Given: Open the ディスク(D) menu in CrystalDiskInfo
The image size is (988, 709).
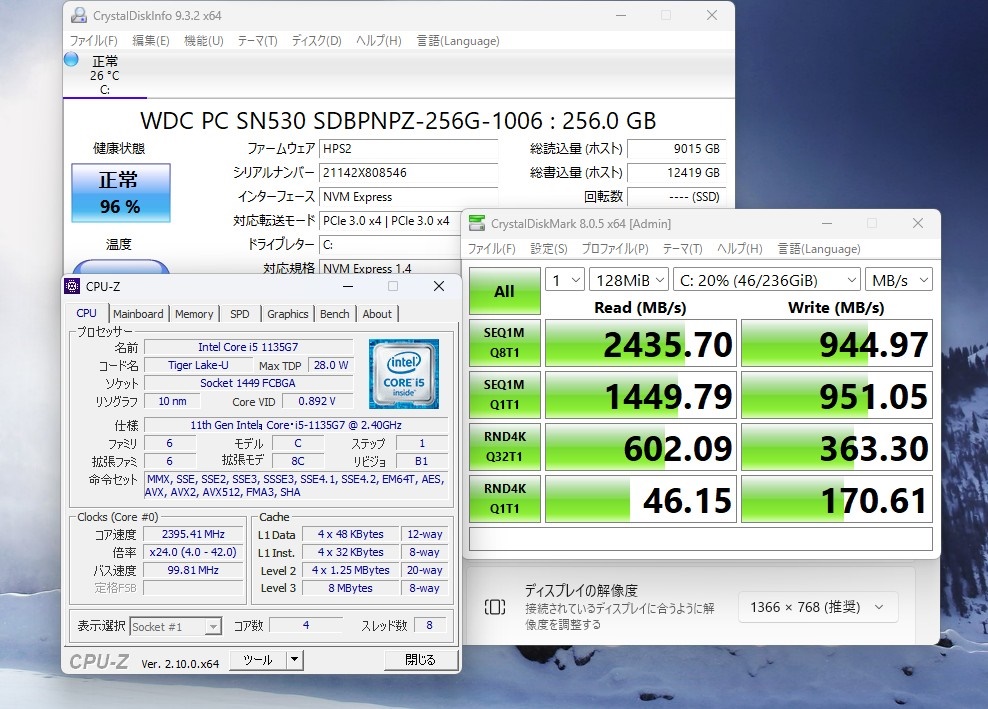Looking at the screenshot, I should click(x=316, y=41).
